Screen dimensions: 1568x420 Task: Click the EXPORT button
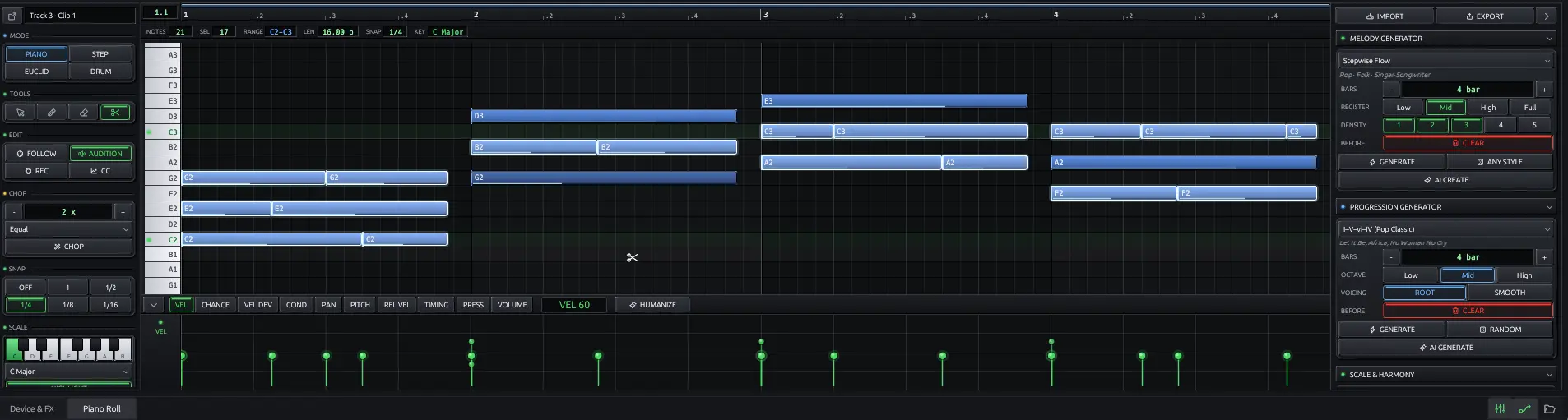[x=1485, y=16]
